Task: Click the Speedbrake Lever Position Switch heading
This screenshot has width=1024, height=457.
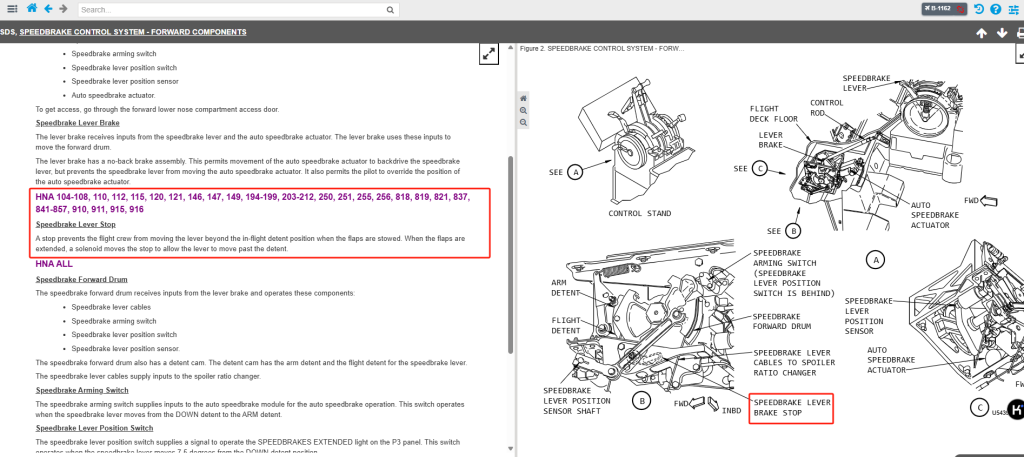Action: (x=95, y=428)
